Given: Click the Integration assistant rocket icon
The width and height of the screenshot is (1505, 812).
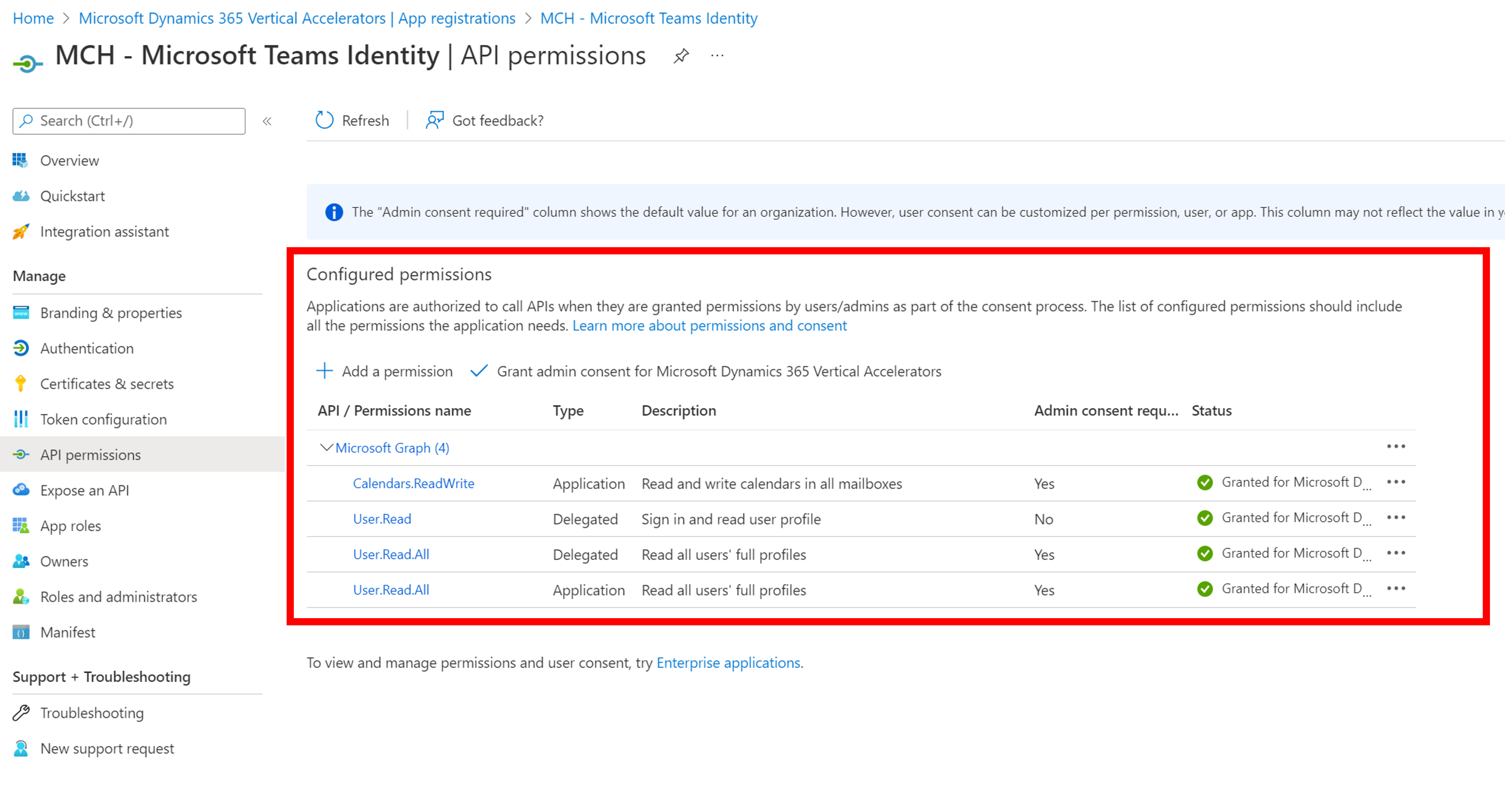Looking at the screenshot, I should tap(21, 232).
